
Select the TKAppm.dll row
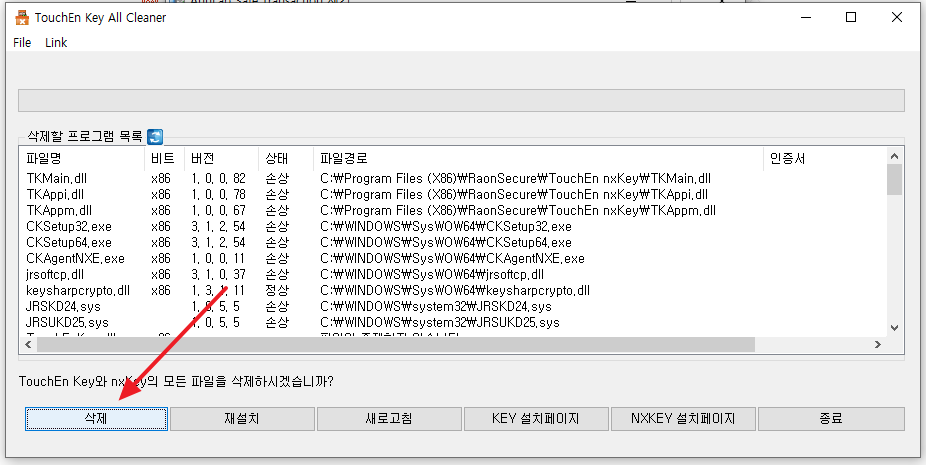point(454,210)
